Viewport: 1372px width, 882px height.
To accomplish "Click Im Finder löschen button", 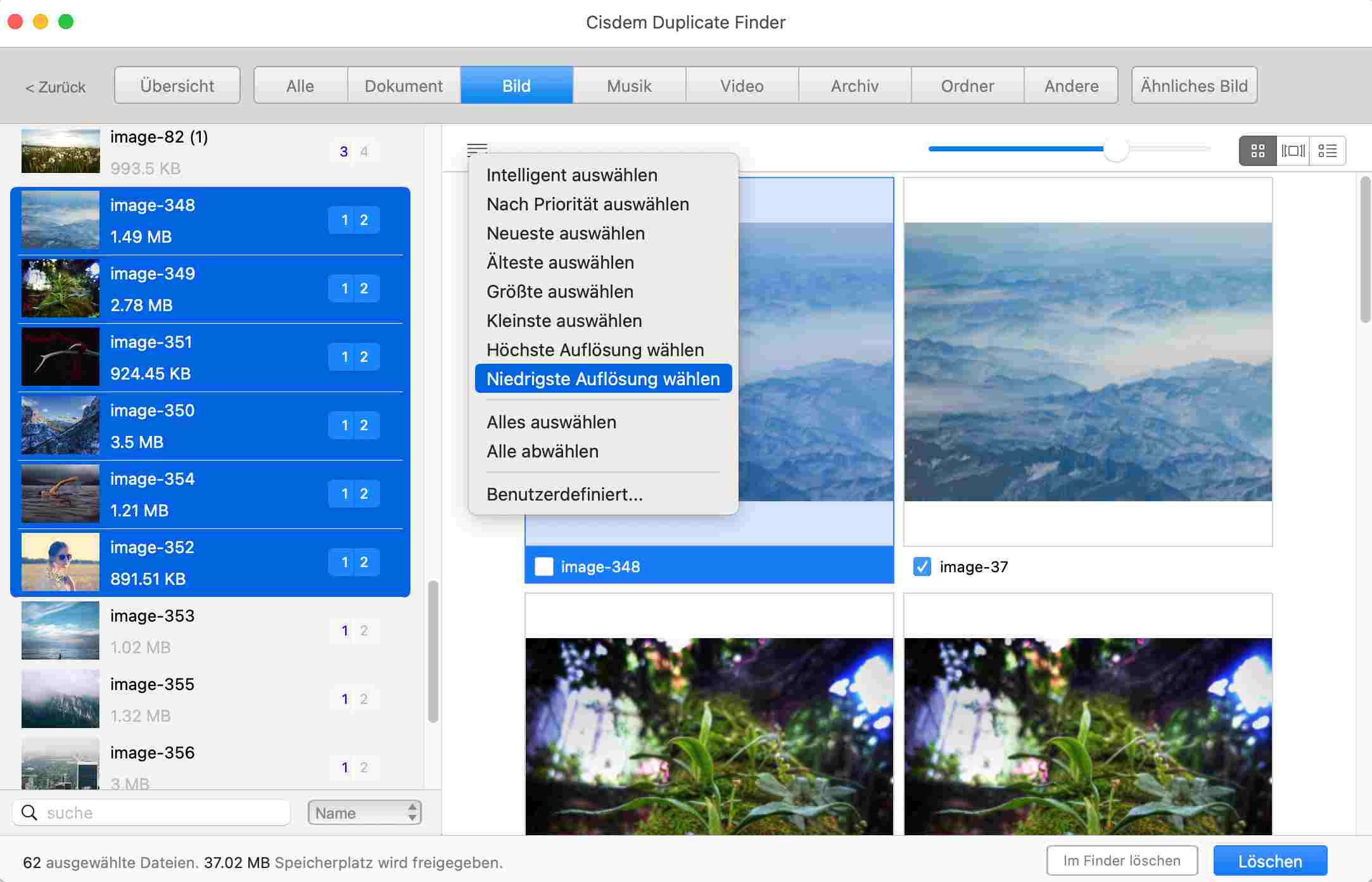I will pos(1121,860).
